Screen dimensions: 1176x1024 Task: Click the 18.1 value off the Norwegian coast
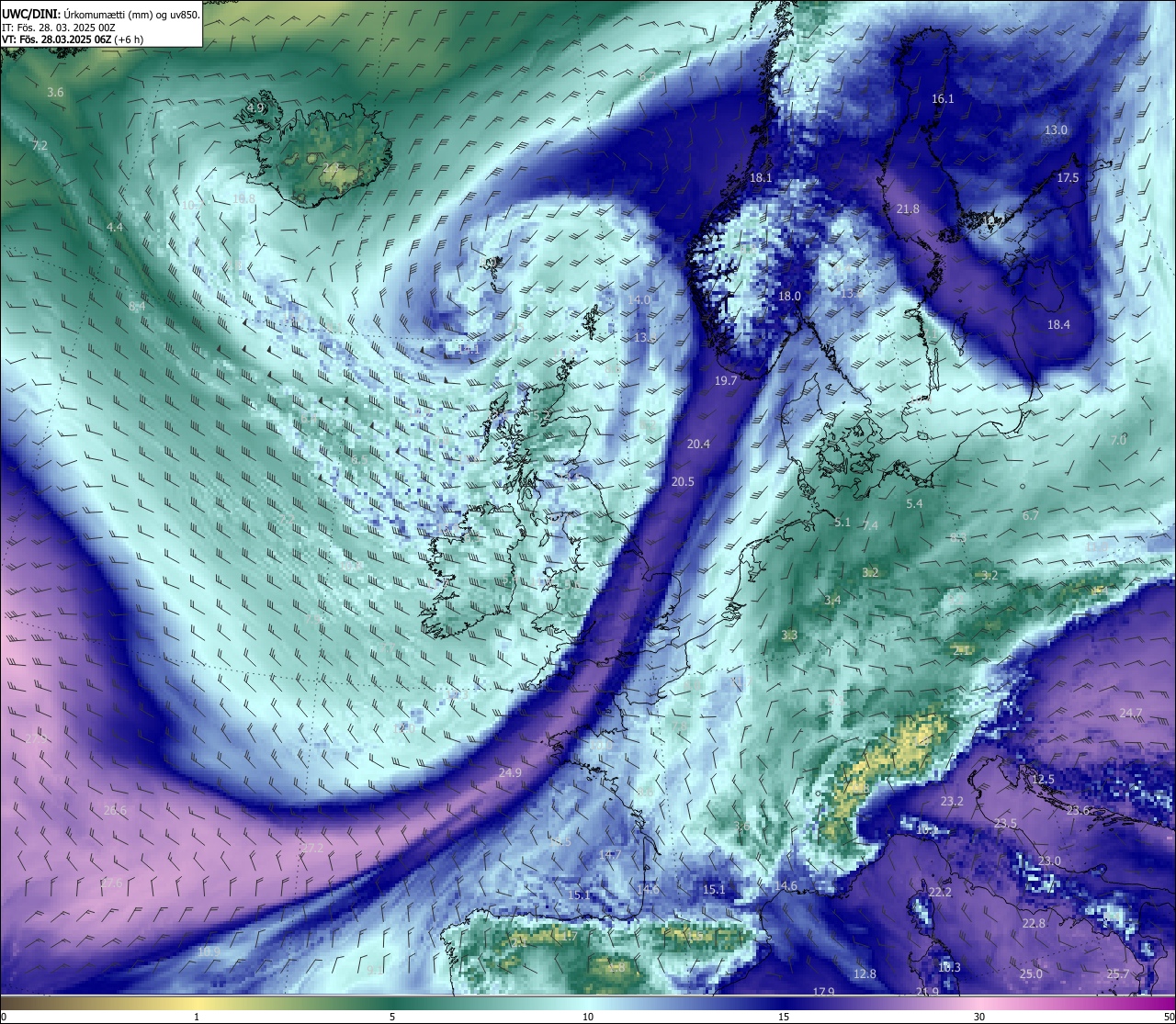click(761, 177)
